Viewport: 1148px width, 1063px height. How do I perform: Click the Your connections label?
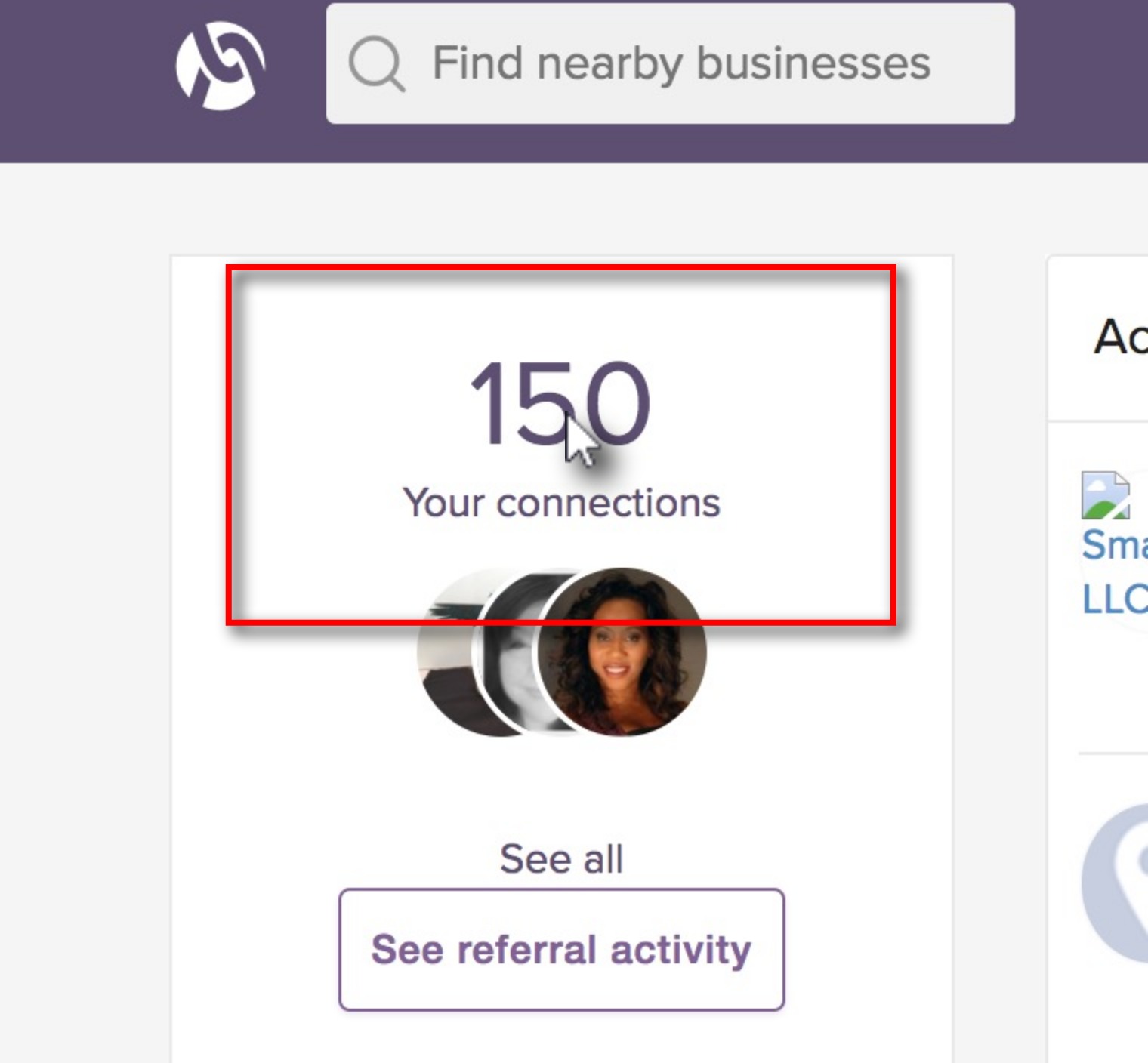click(x=561, y=503)
